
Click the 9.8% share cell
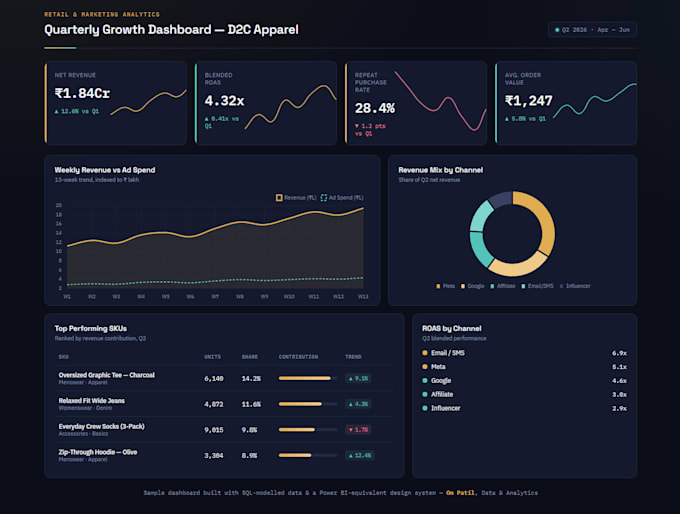[249, 430]
